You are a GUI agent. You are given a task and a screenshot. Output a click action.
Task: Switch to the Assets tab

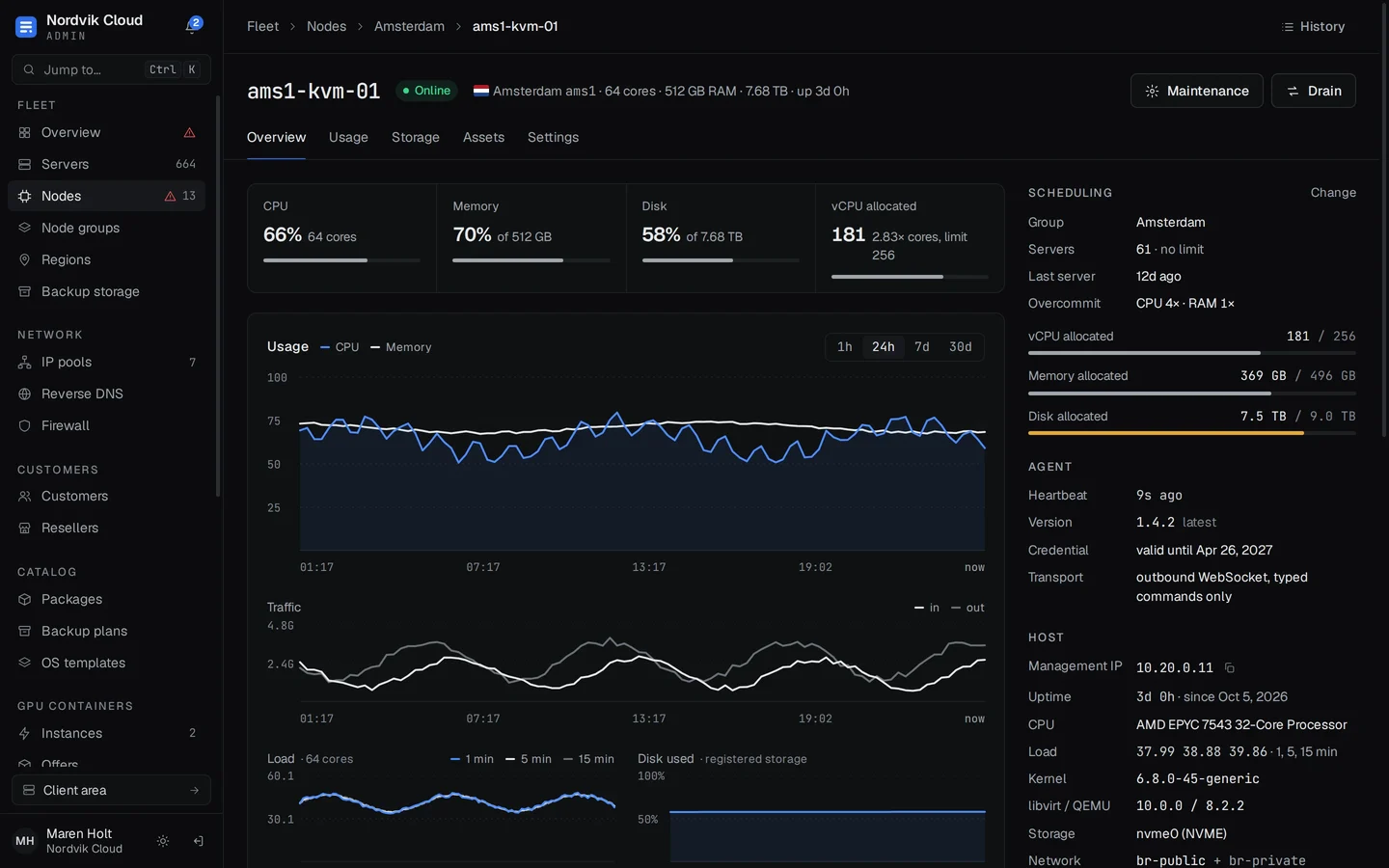pos(483,137)
